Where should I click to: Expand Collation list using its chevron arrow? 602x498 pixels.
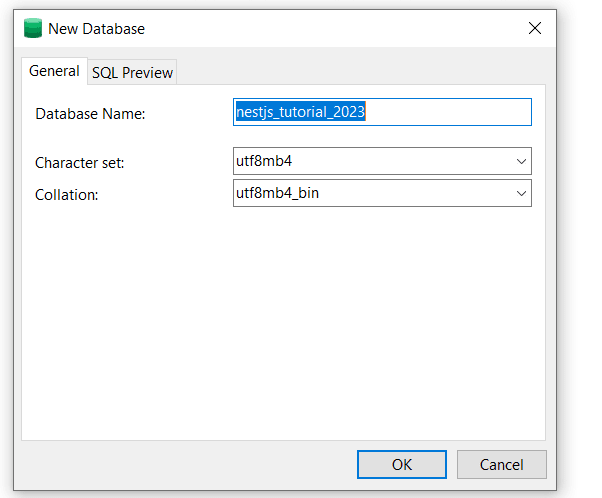[x=521, y=193]
